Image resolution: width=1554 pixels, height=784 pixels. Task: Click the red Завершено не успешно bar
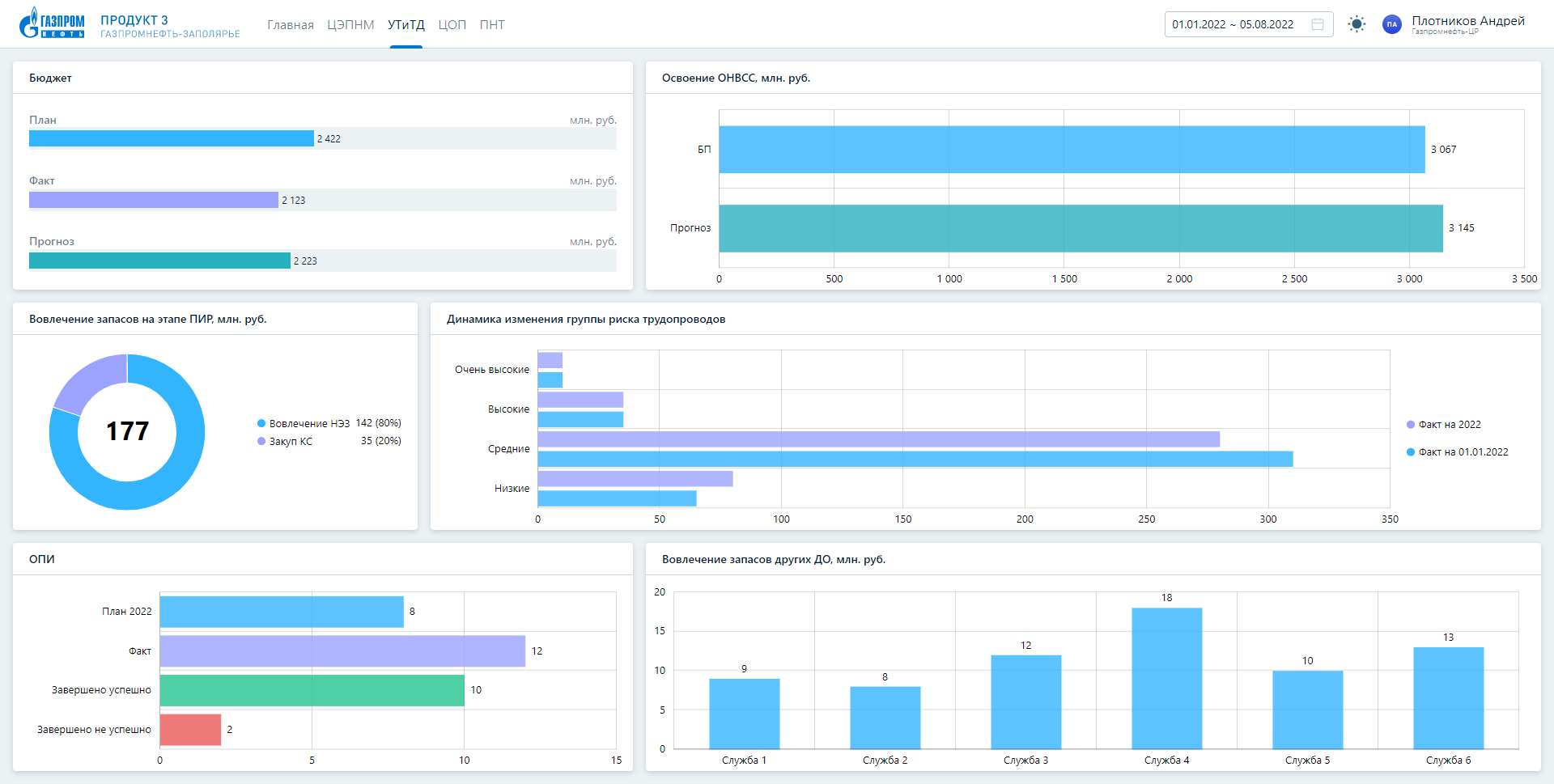point(190,730)
